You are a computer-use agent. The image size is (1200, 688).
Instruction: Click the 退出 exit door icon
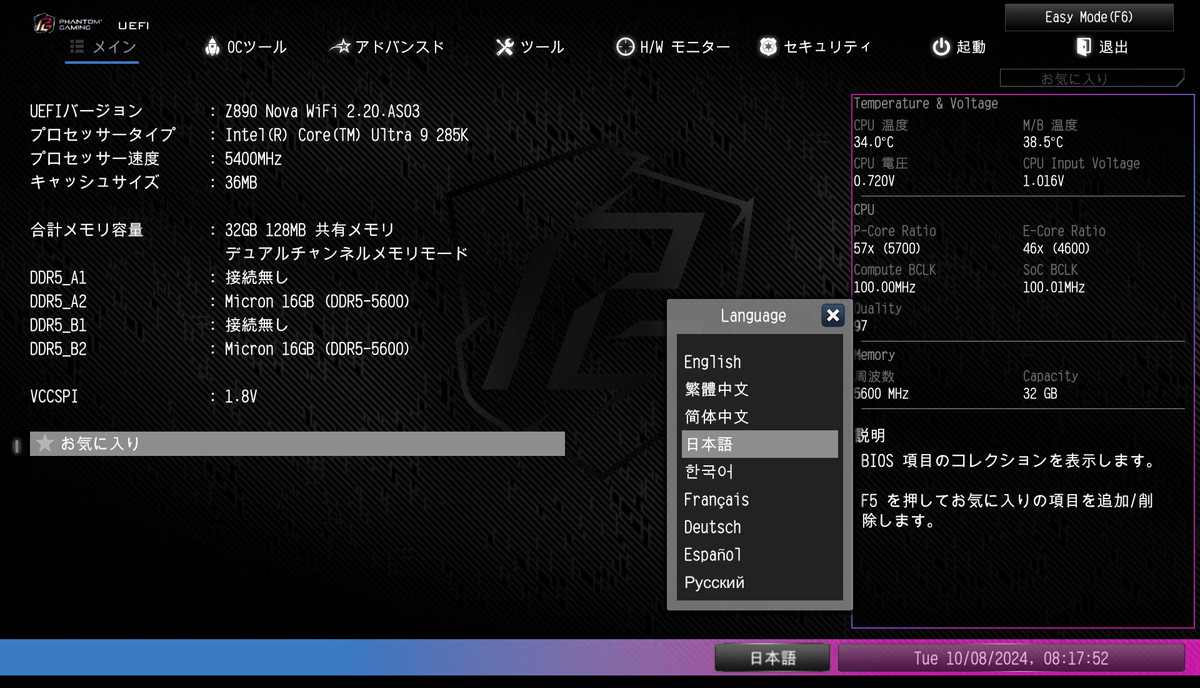tap(1084, 47)
